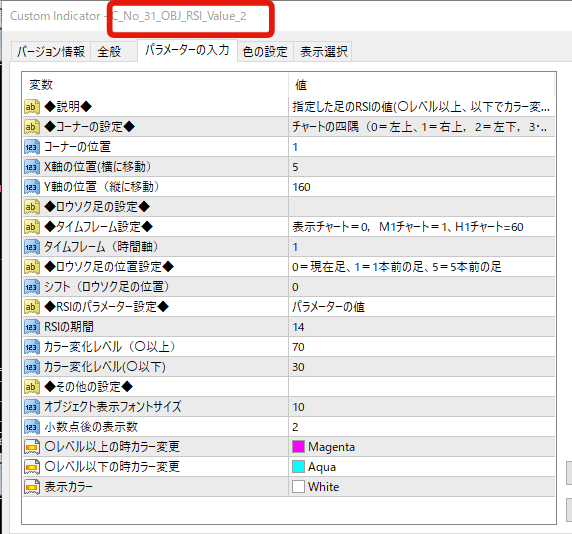This screenshot has height=534, width=572.
Task: Click the Aqua color swatch
Action: (x=298, y=467)
